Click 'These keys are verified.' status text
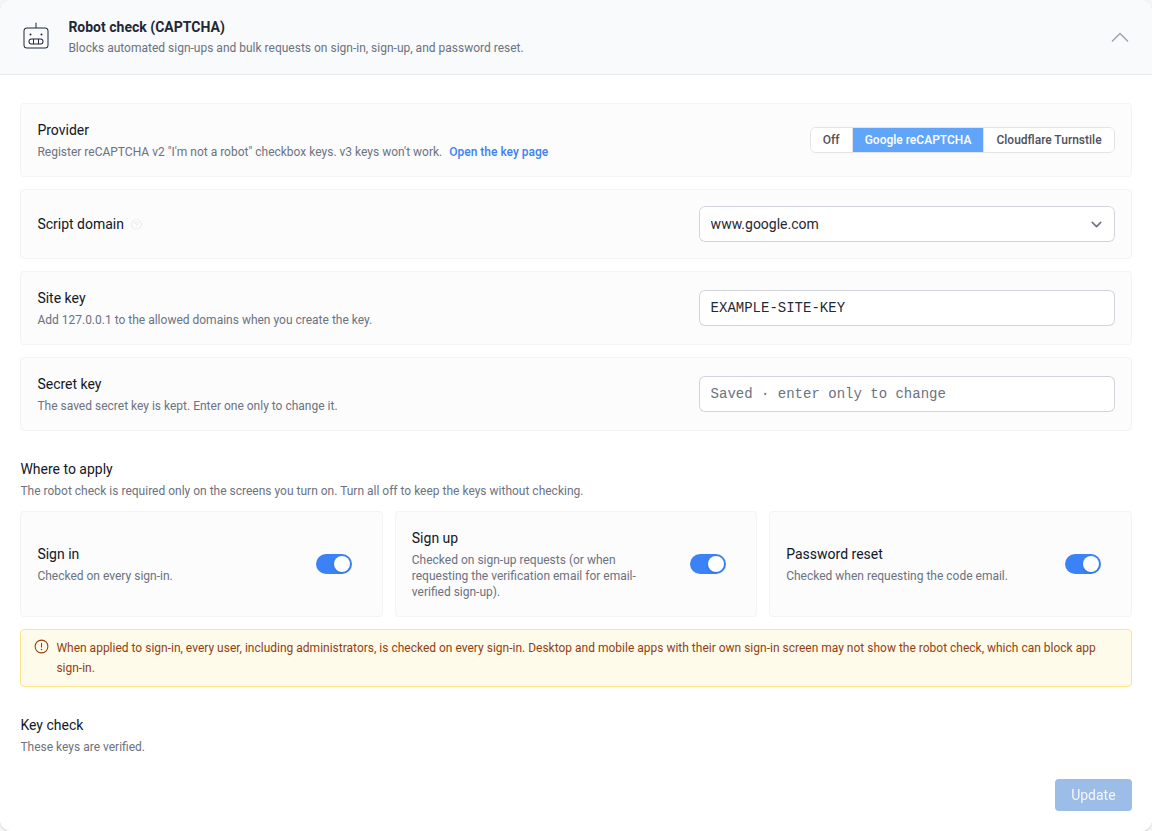Image resolution: width=1152 pixels, height=831 pixels. [x=82, y=747]
